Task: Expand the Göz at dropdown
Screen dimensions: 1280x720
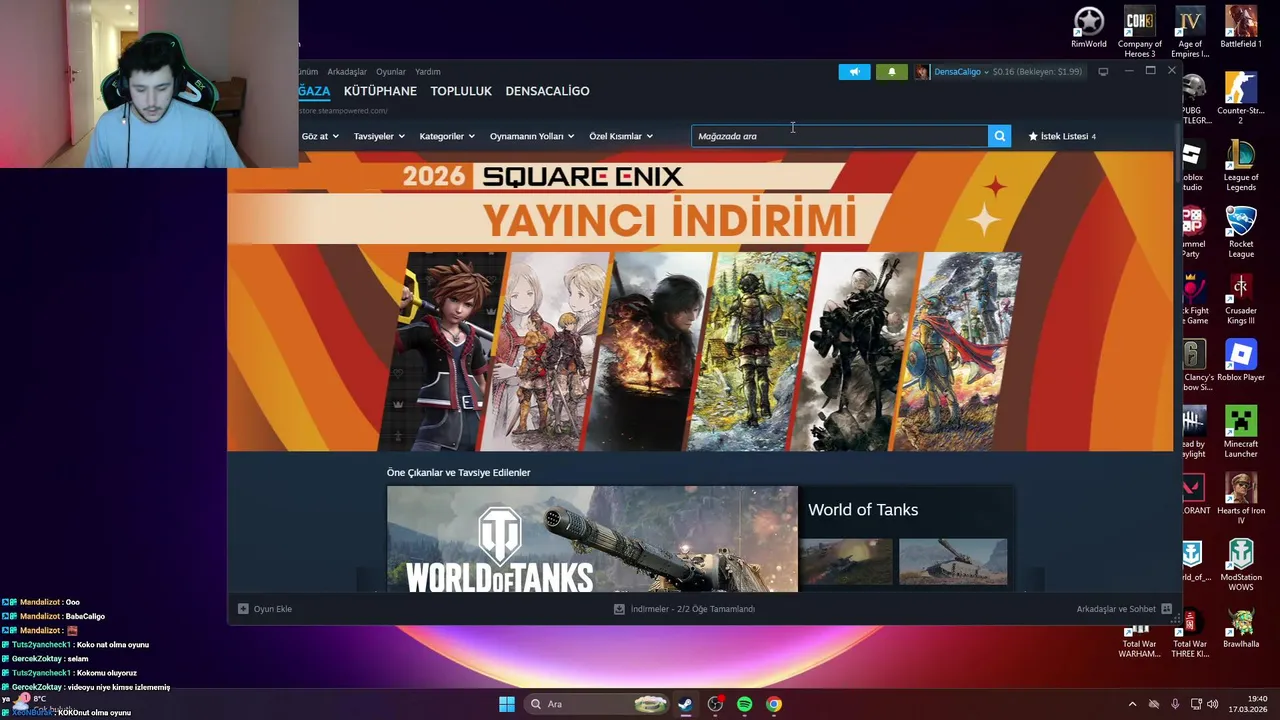Action: tap(320, 136)
